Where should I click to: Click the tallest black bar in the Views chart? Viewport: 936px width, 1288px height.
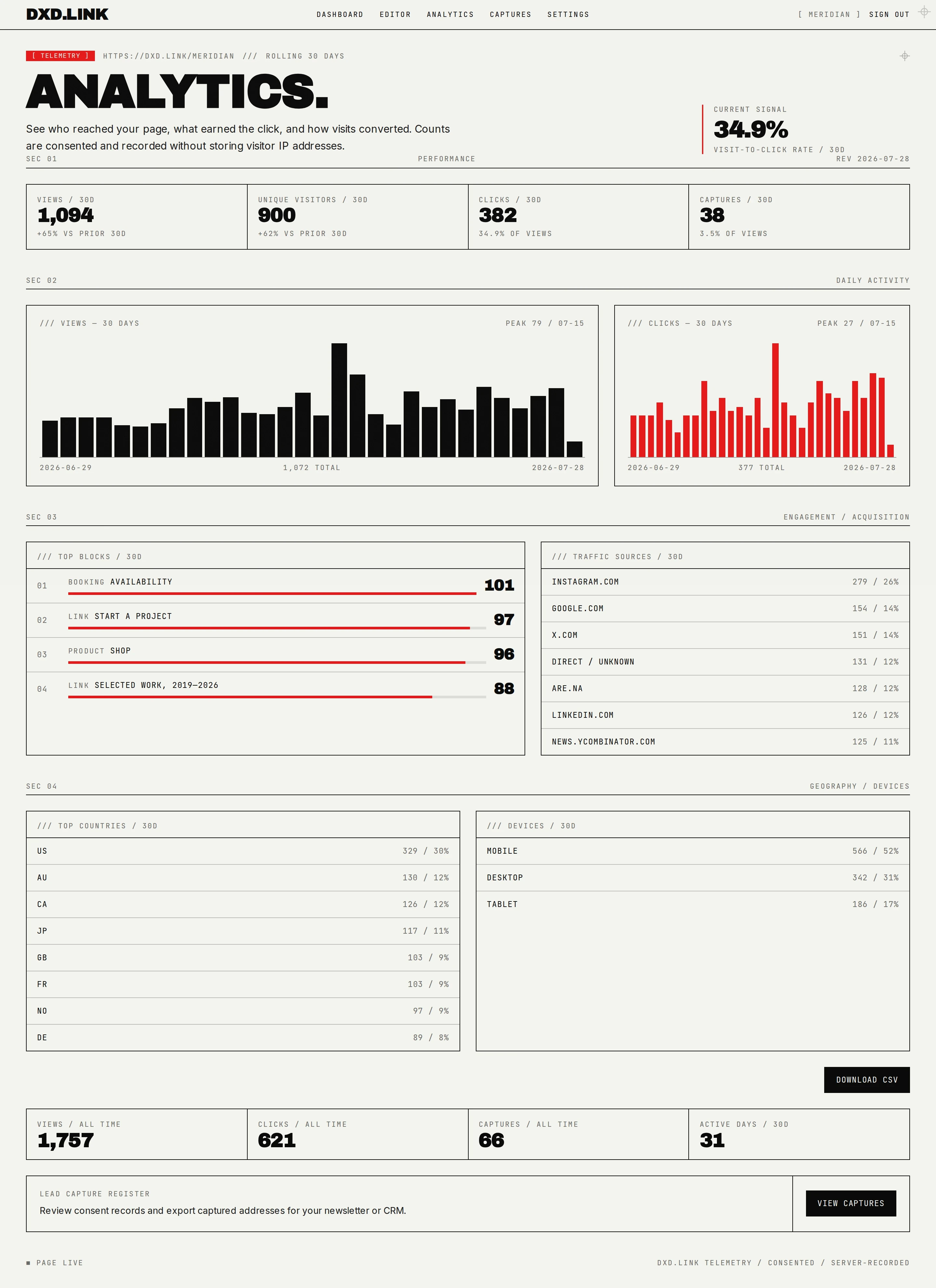coord(339,400)
